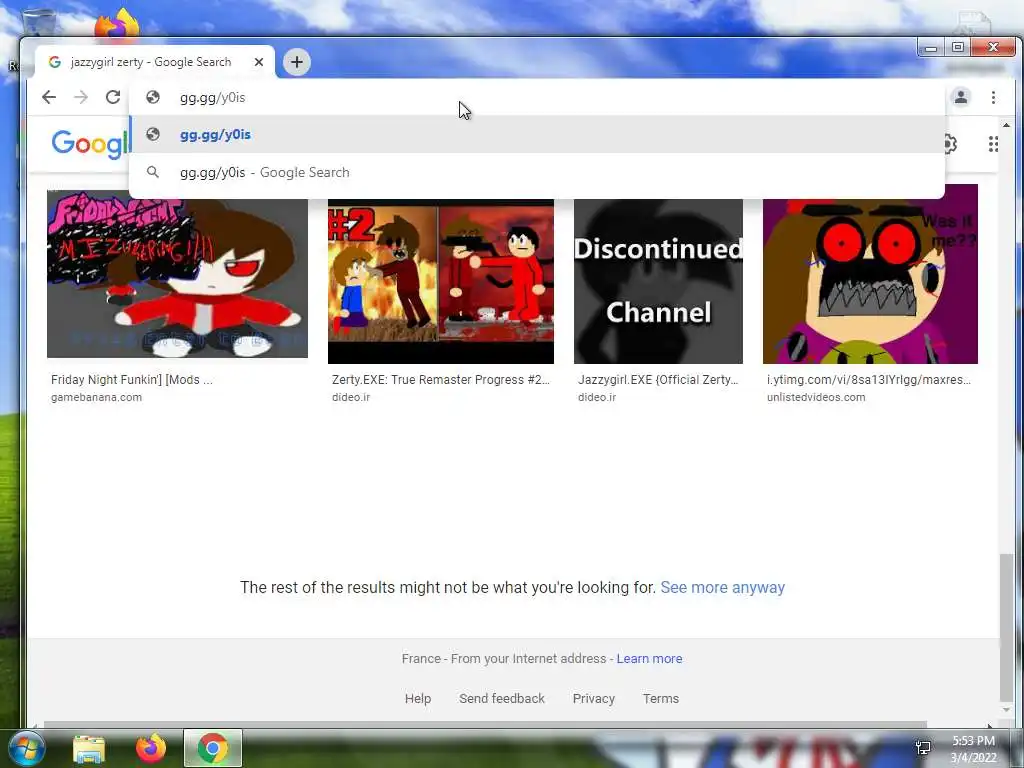Open a new tab with plus button

point(296,62)
